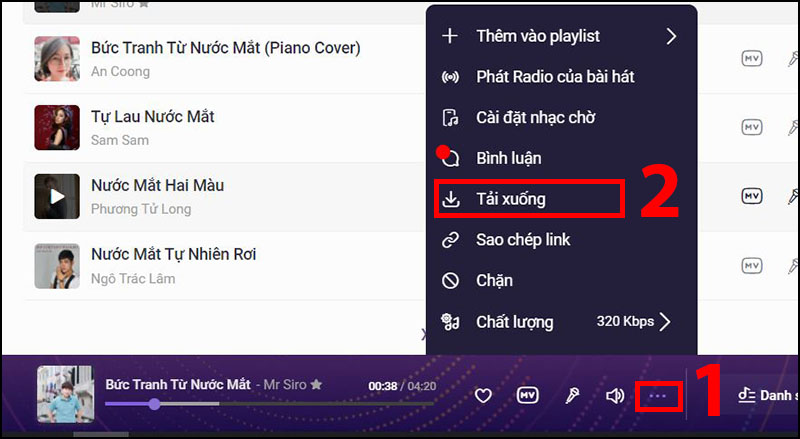Click now-playing Mr Siro album art
800x439 pixels.
pos(65,394)
